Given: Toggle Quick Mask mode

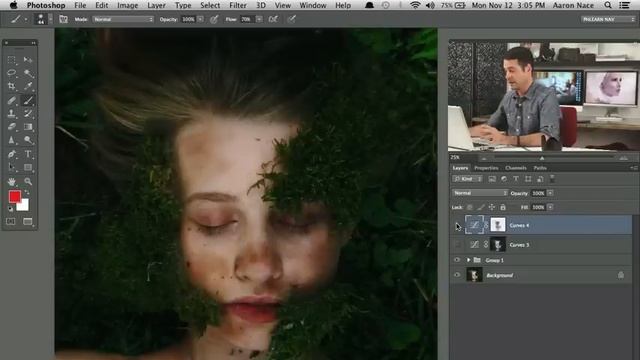Looking at the screenshot, I should (x=11, y=221).
